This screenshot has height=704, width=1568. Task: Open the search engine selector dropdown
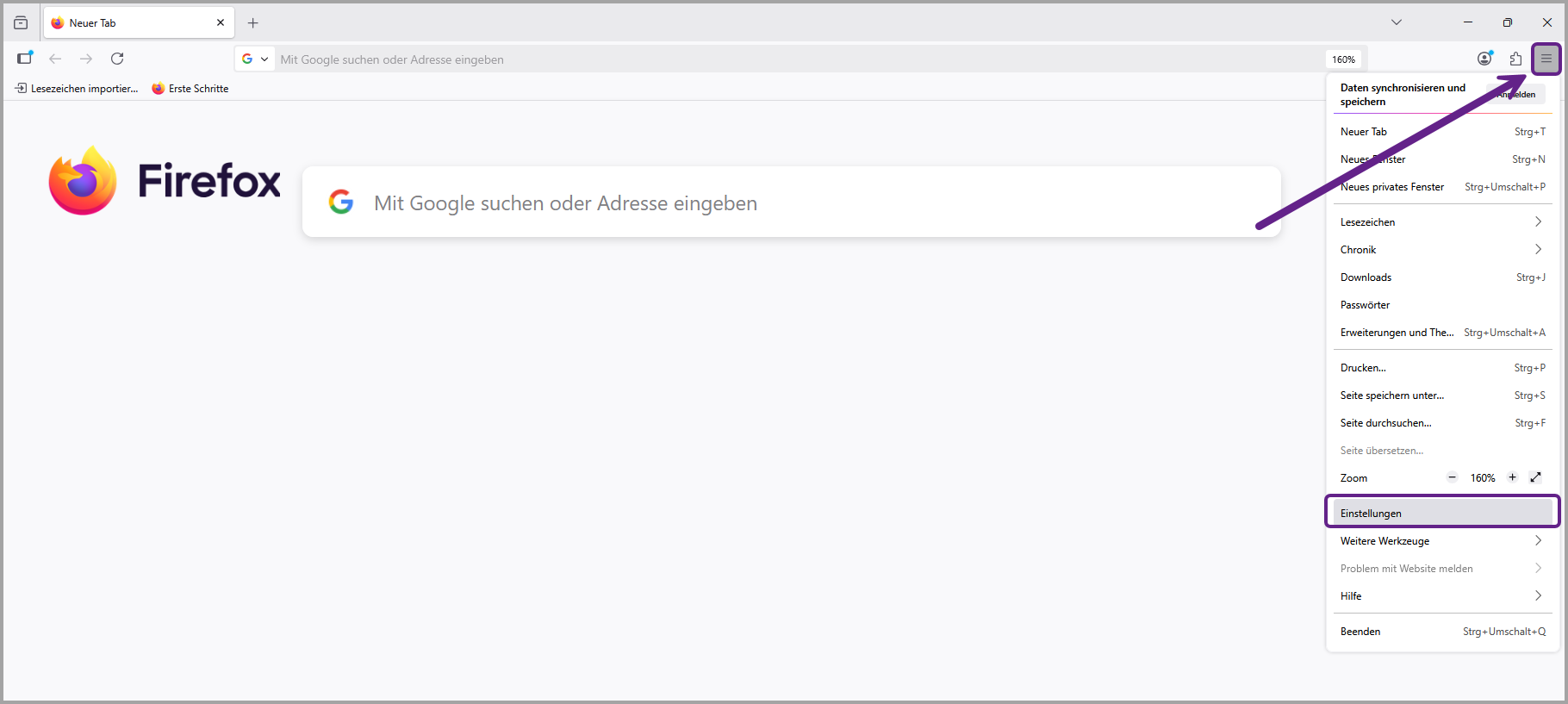255,59
